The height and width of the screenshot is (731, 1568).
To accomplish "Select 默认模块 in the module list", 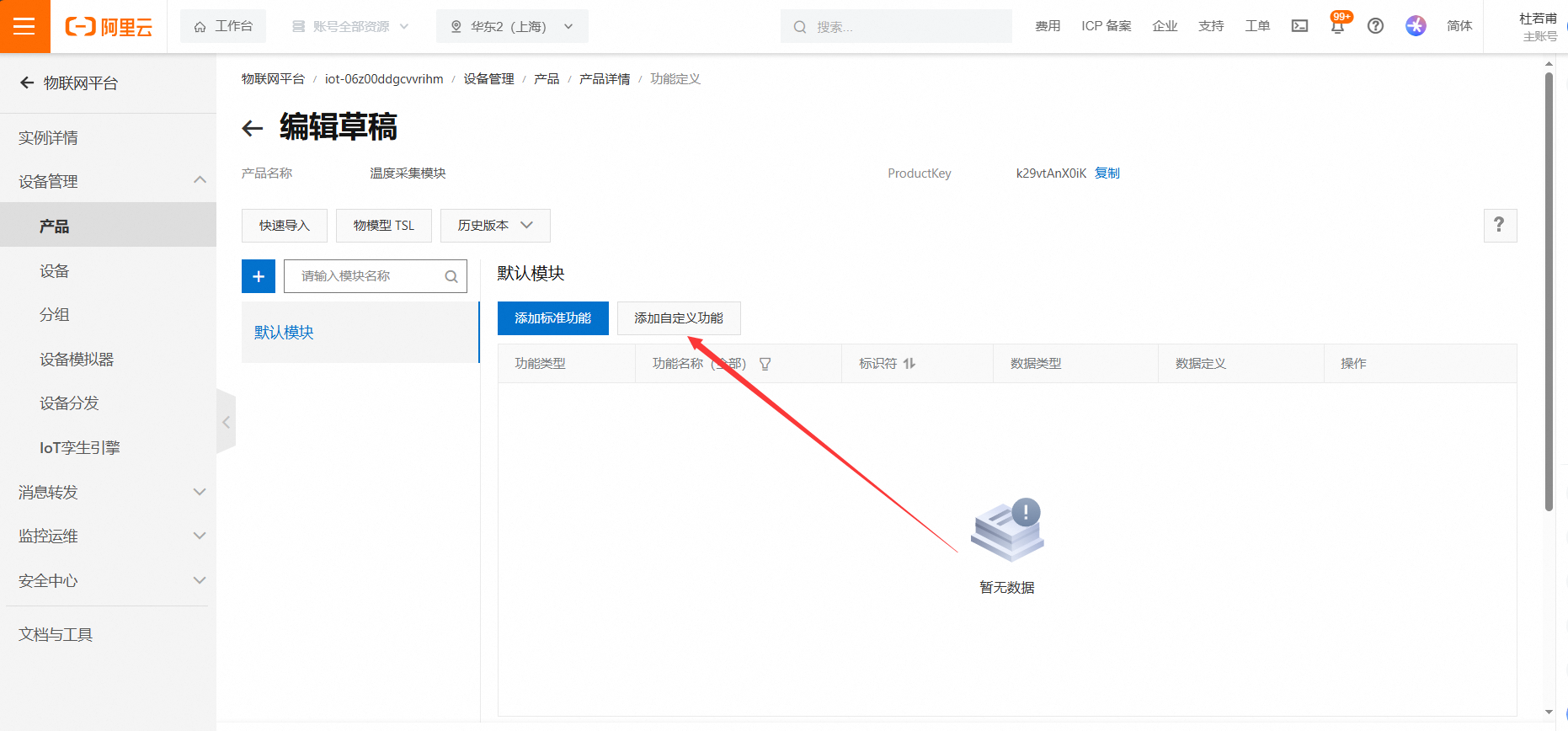I will (284, 333).
